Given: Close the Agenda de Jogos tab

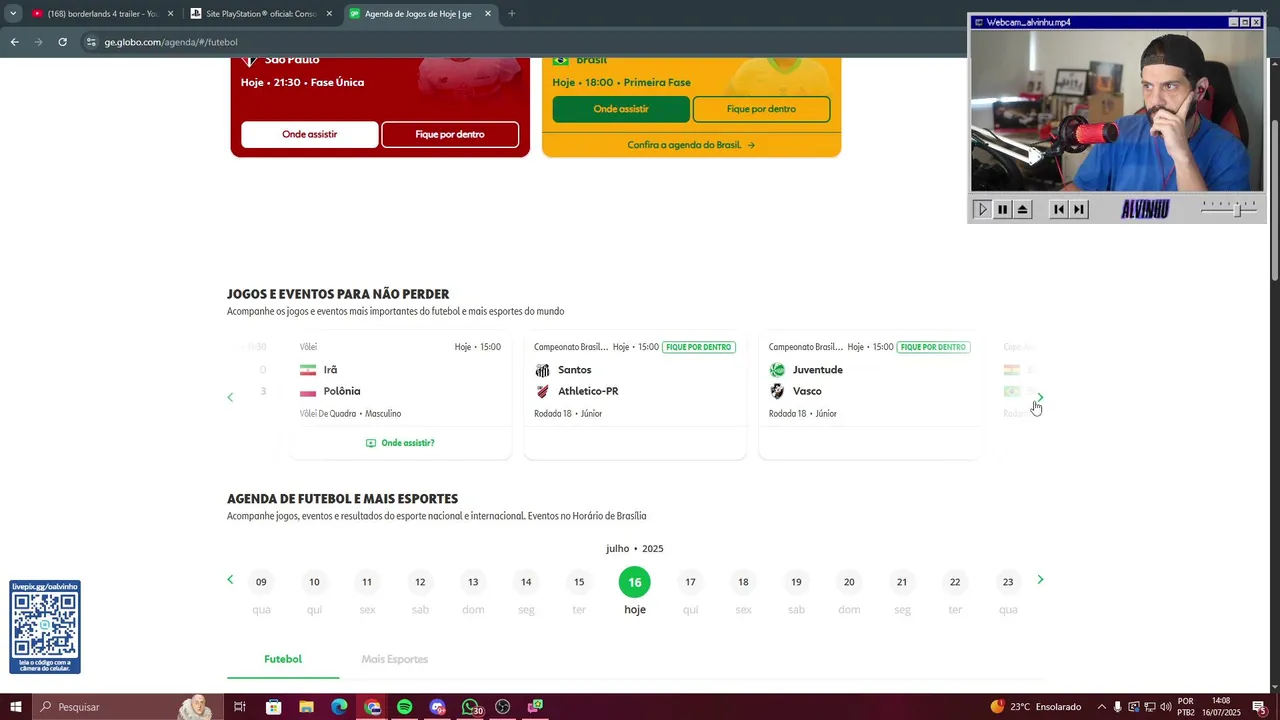Looking at the screenshot, I should [488, 14].
